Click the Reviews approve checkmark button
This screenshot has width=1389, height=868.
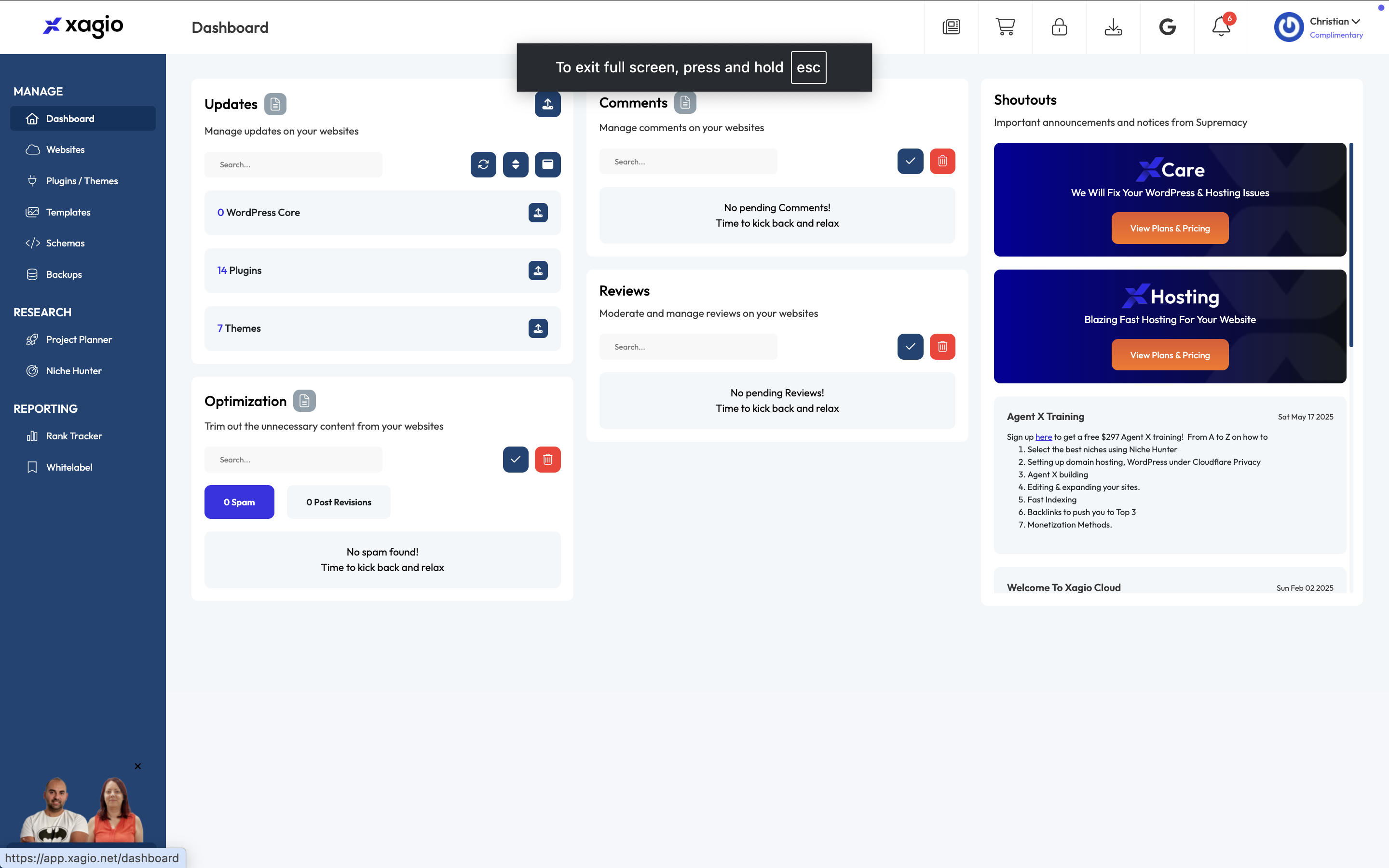[910, 347]
